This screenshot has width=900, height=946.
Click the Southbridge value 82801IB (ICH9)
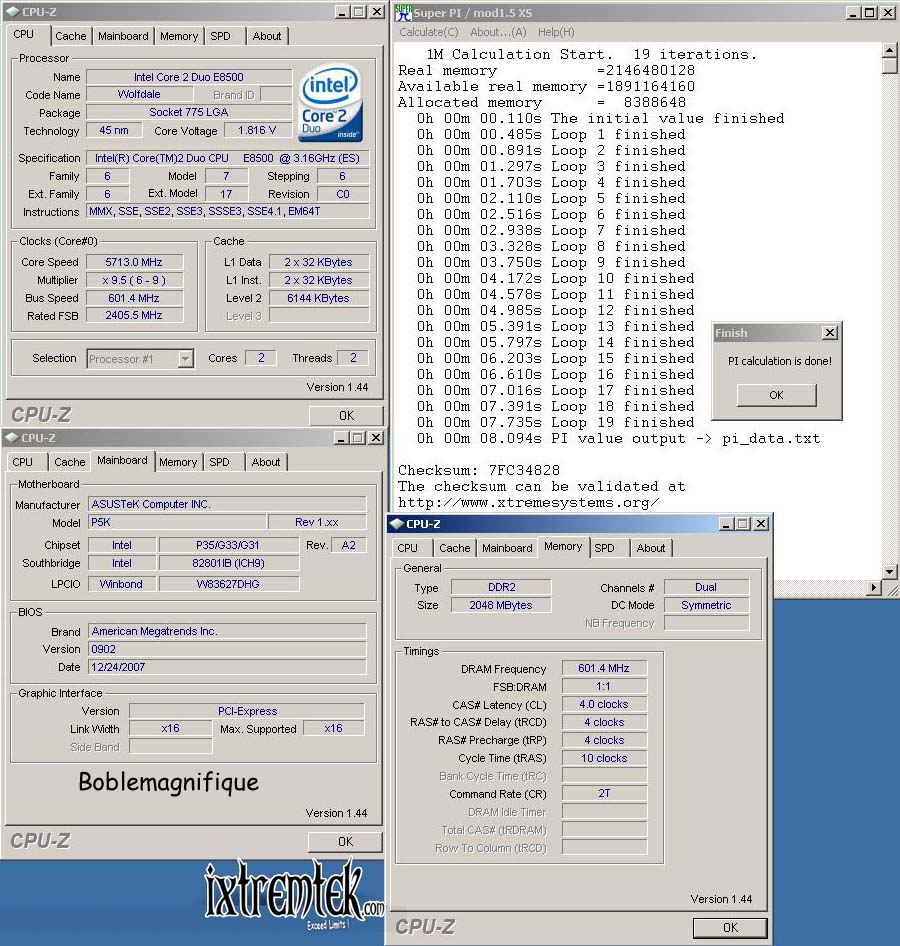pyautogui.click(x=228, y=563)
